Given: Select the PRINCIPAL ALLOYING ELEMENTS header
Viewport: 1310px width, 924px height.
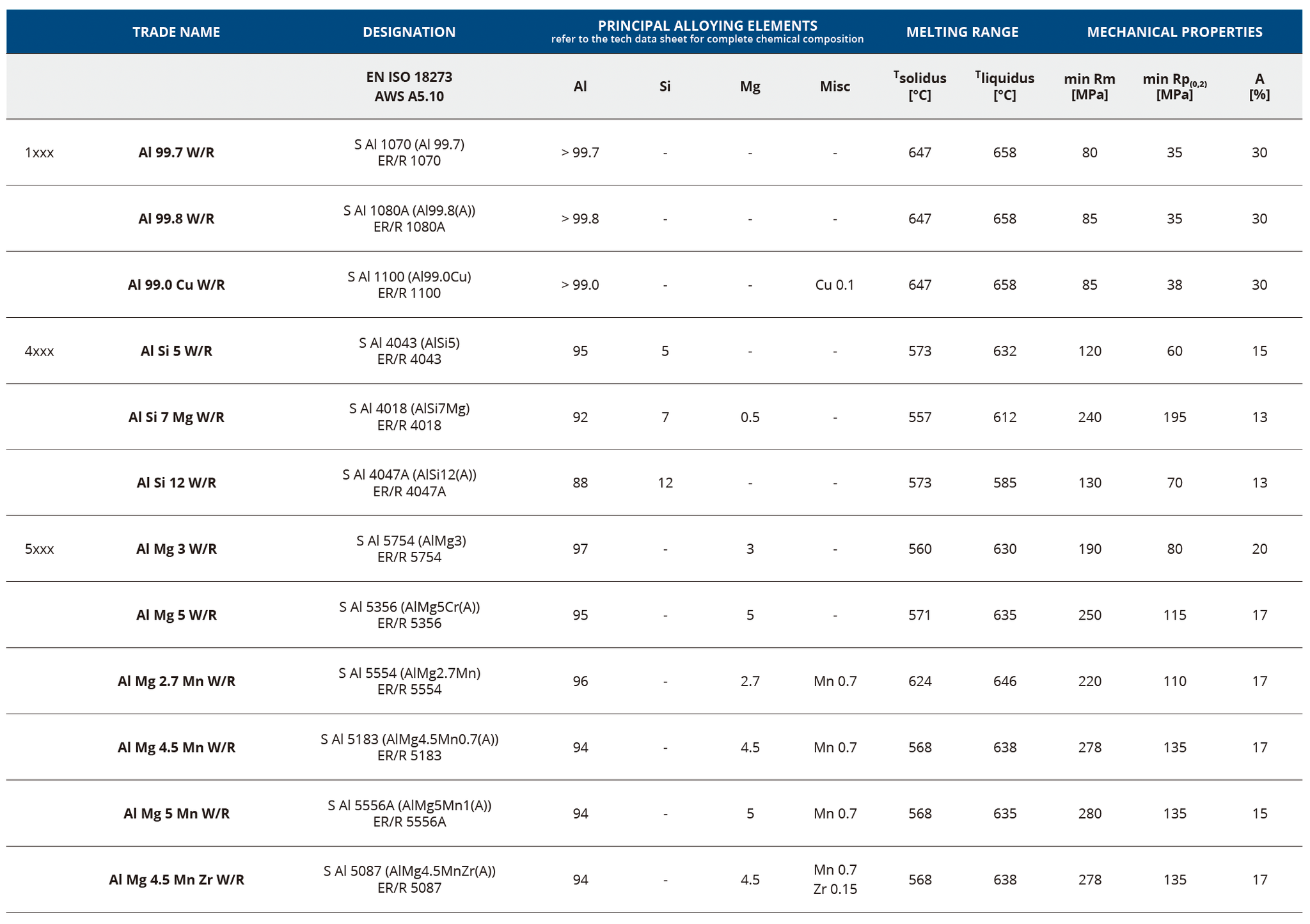Looking at the screenshot, I should [x=707, y=26].
